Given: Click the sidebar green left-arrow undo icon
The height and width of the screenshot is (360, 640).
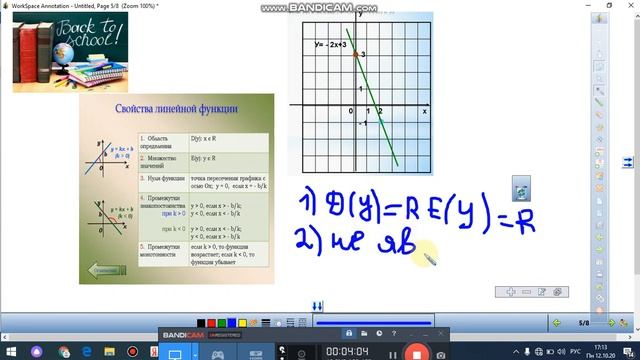Looking at the screenshot, I should [599, 238].
